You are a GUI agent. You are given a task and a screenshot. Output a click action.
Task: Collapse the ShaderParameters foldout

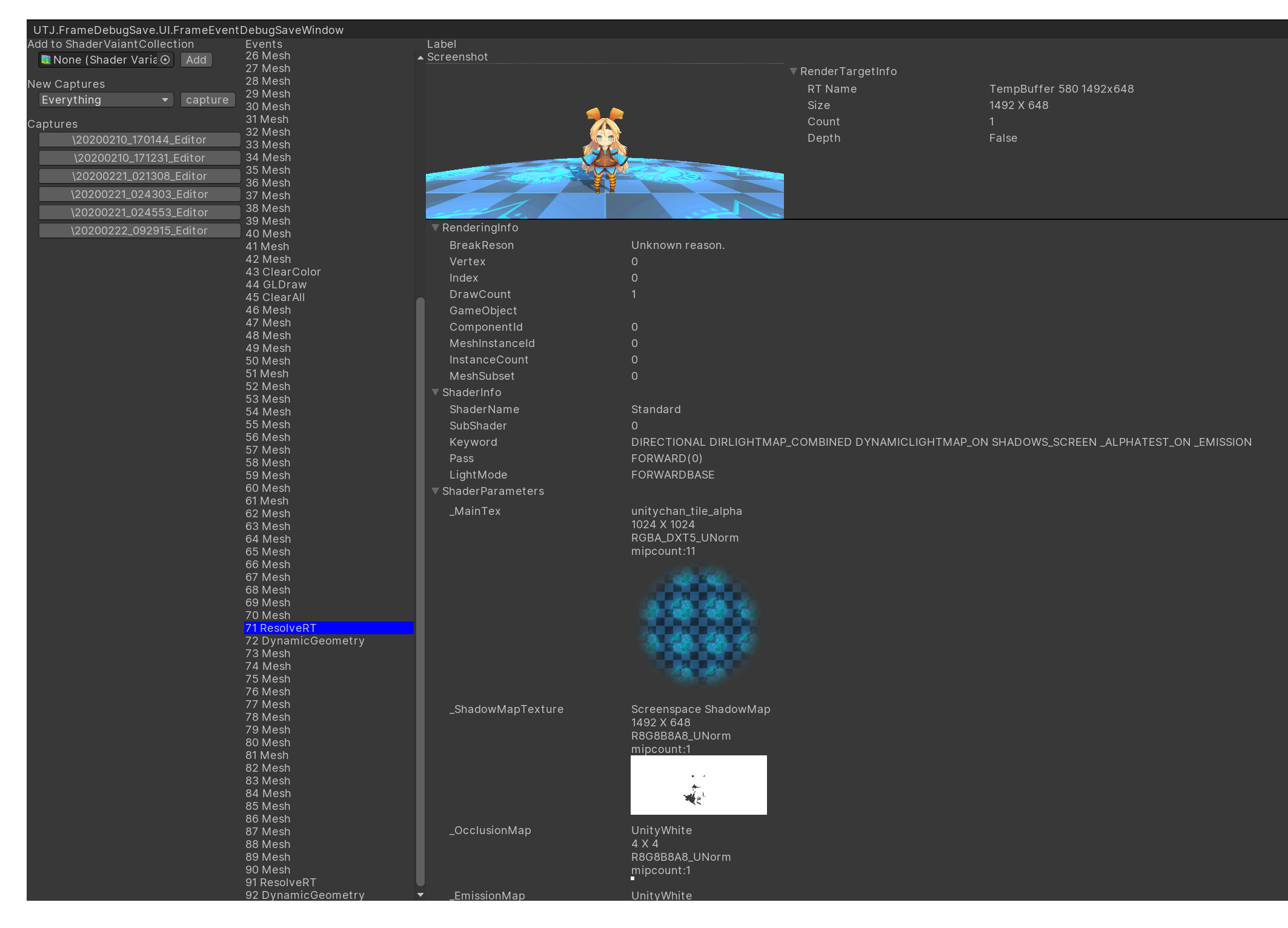[435, 491]
